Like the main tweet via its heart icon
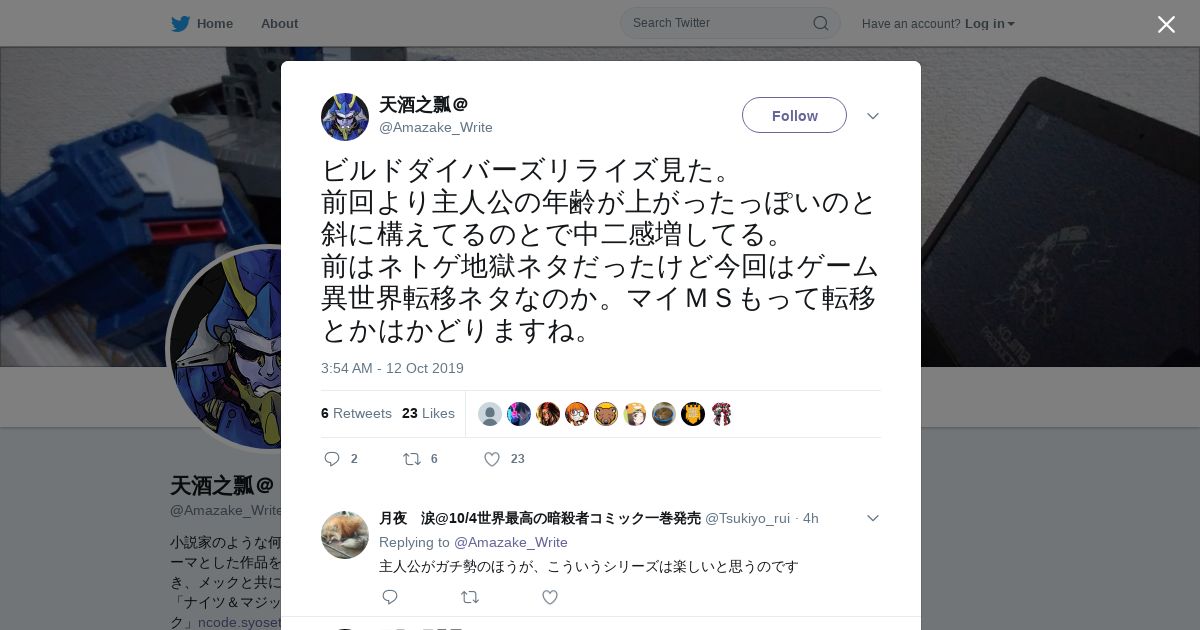The width and height of the screenshot is (1200, 630). [491, 459]
